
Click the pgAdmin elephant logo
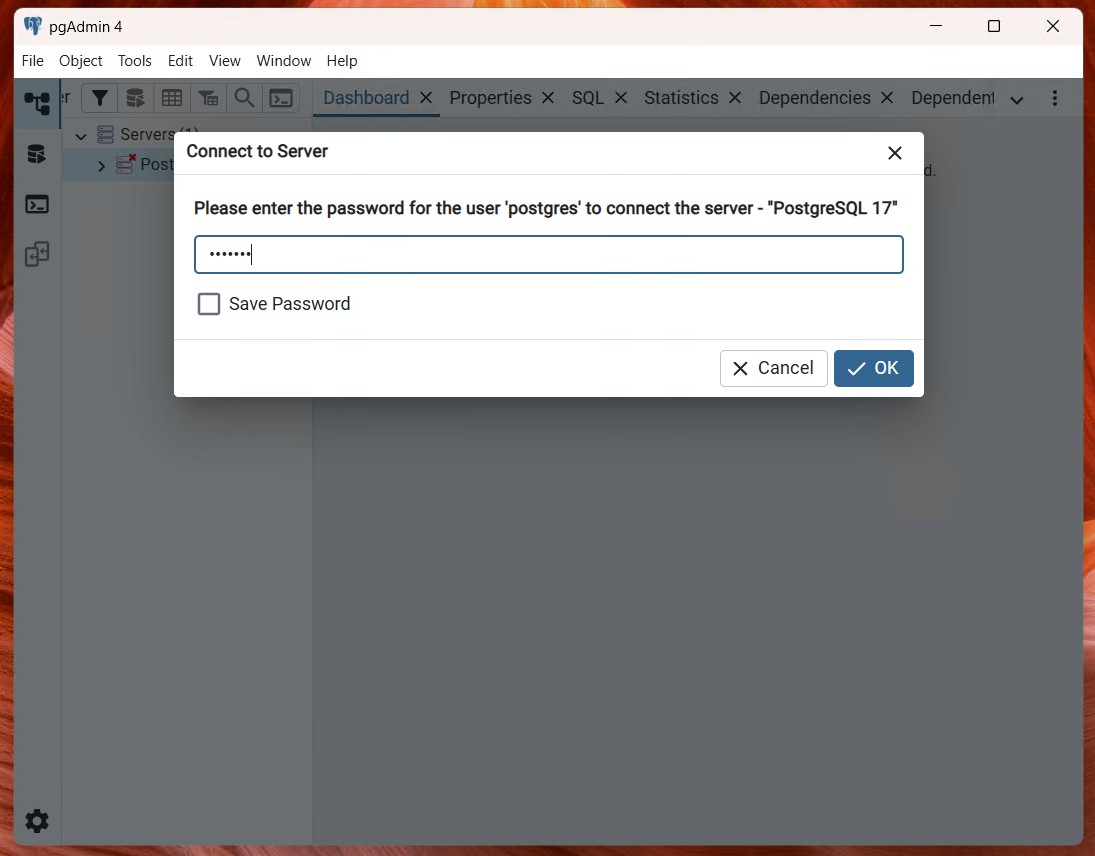tap(33, 27)
